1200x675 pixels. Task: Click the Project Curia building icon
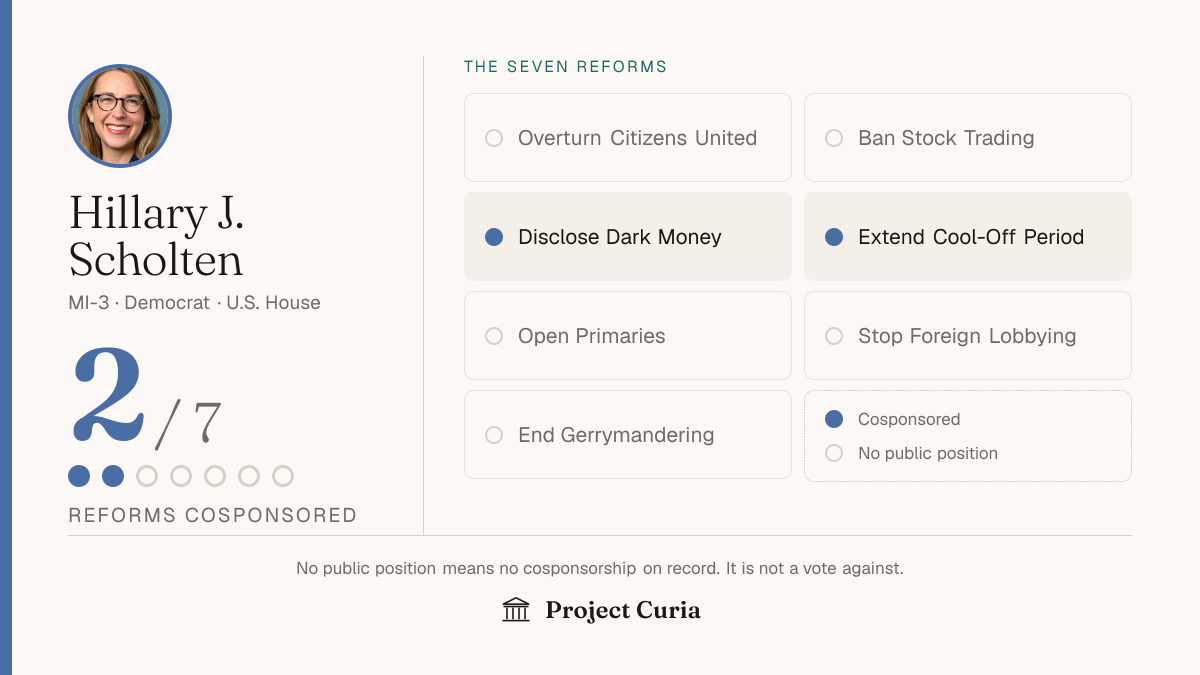(516, 610)
